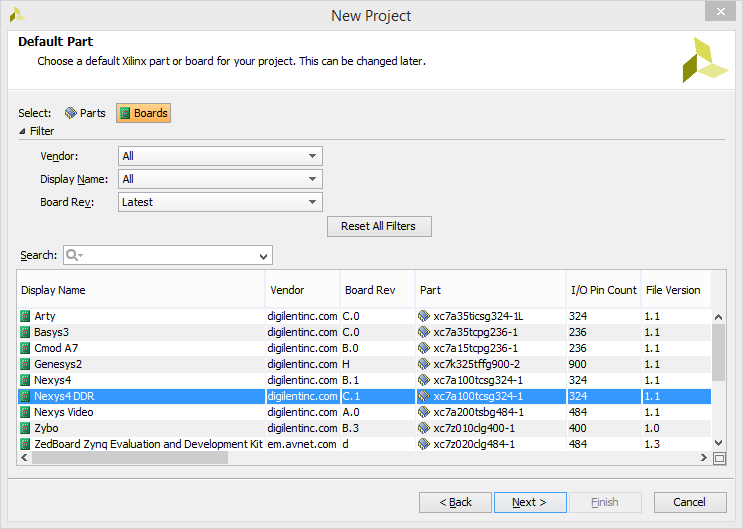This screenshot has width=743, height=529.
Task: Close the New Project dialog
Action: coord(720,11)
